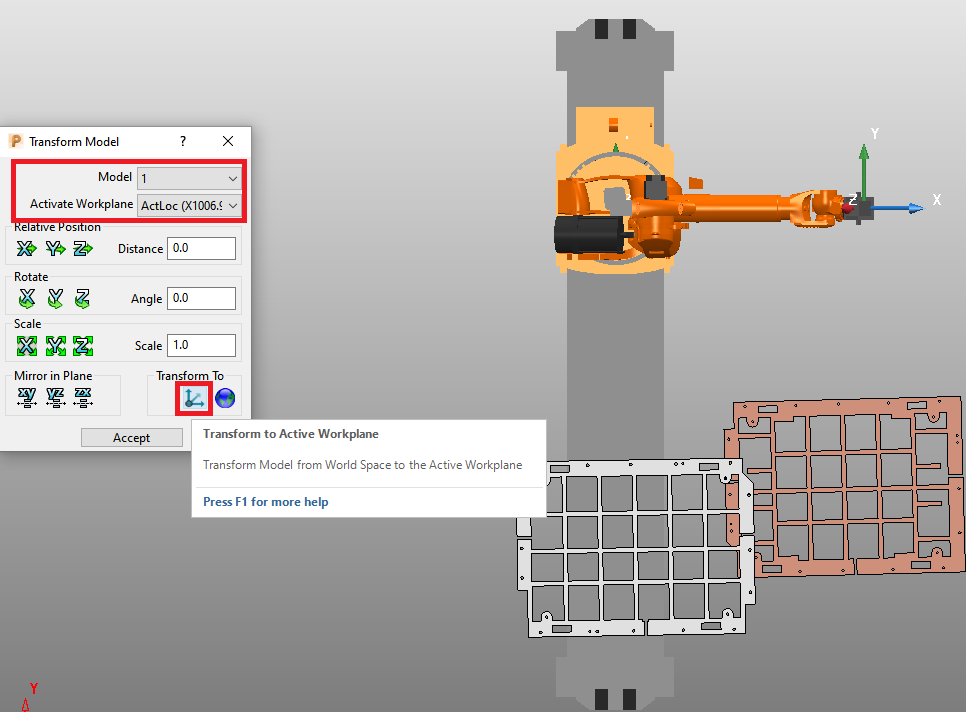Transform model to the Active Workplane
The height and width of the screenshot is (712, 966).
(193, 397)
